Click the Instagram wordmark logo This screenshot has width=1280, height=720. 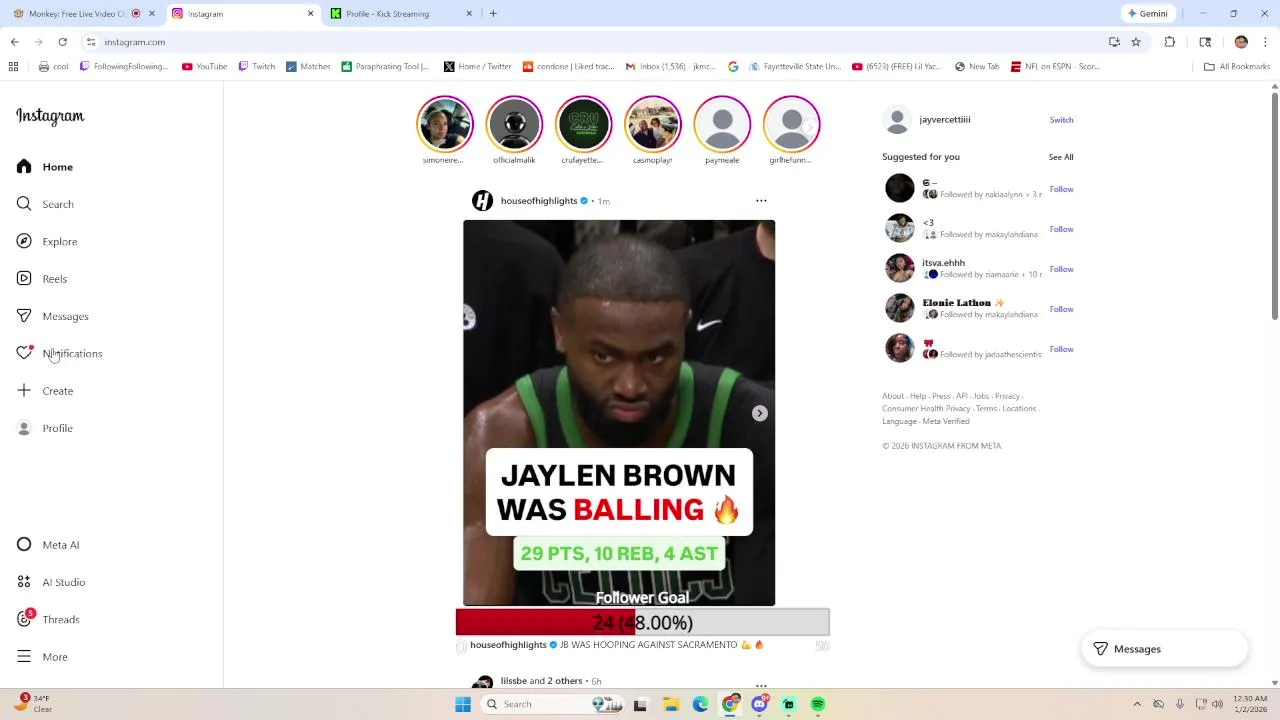pos(50,116)
